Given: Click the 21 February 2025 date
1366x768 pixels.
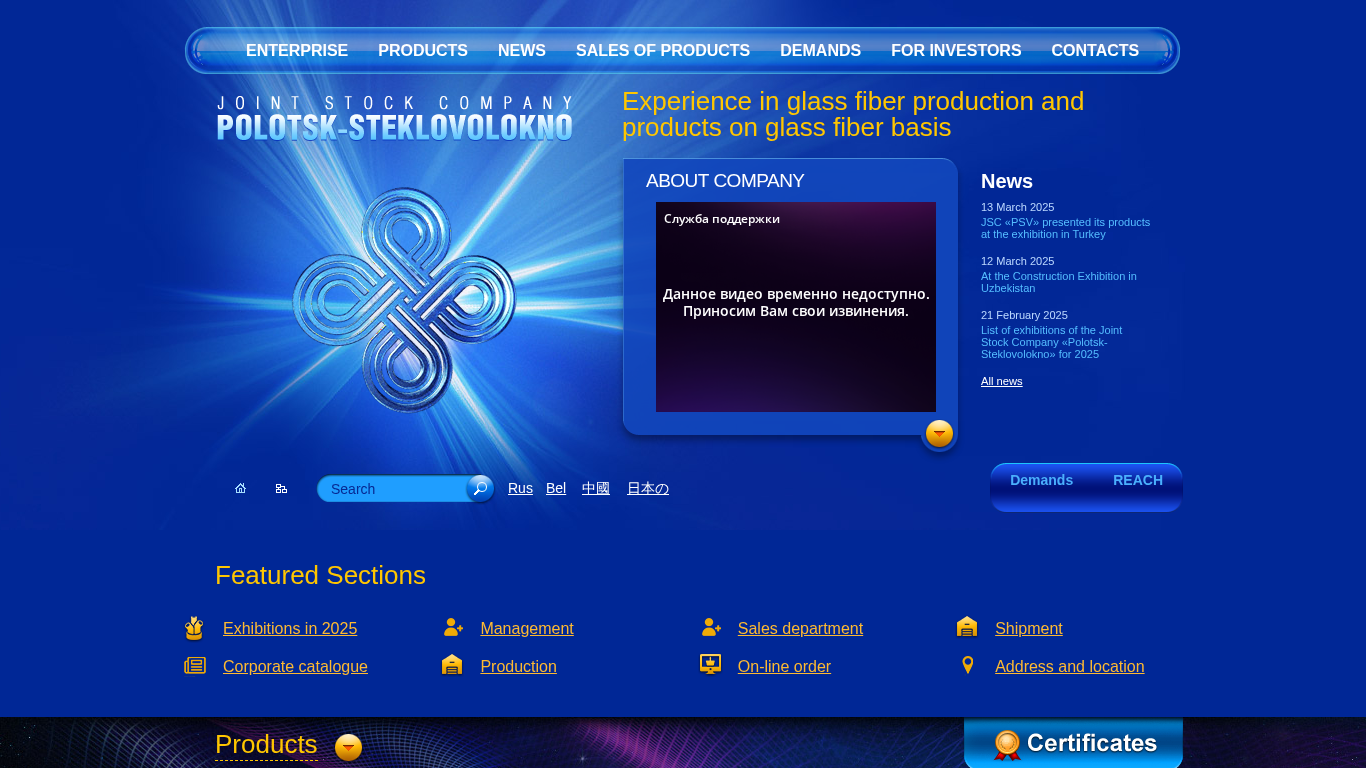Looking at the screenshot, I should 1024,315.
